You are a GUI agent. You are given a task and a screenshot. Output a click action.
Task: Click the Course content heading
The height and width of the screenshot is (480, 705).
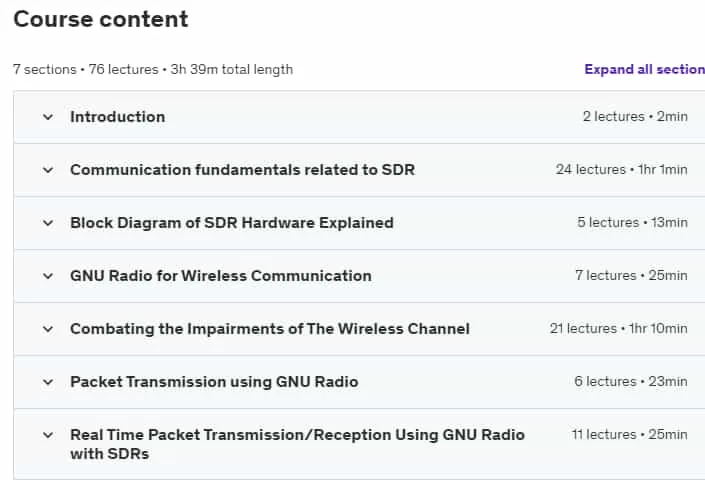[101, 19]
